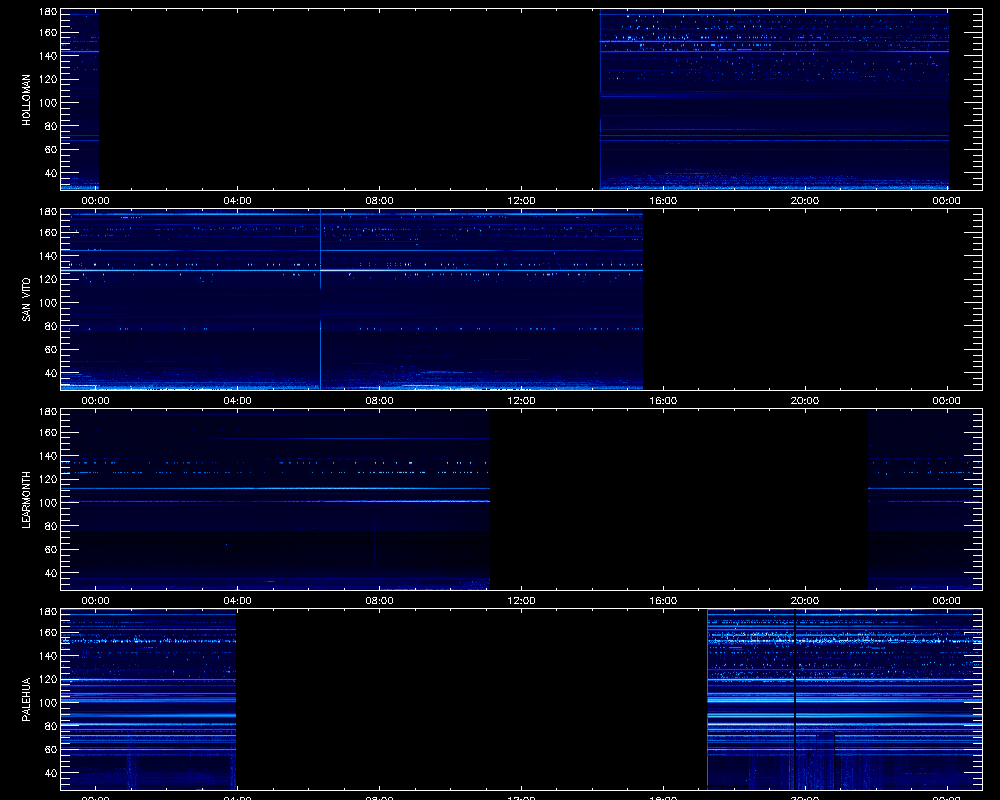
Task: Click 20:00 tick label under Holloman panel
Action: tap(805, 200)
